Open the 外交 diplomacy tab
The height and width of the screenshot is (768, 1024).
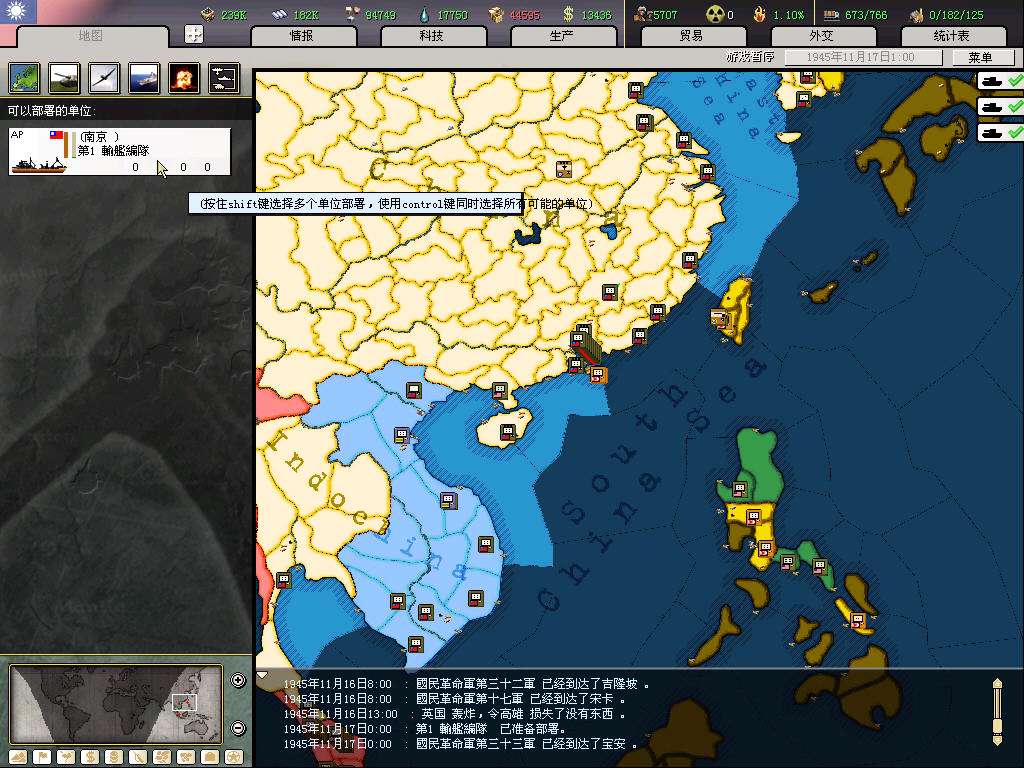tap(822, 36)
